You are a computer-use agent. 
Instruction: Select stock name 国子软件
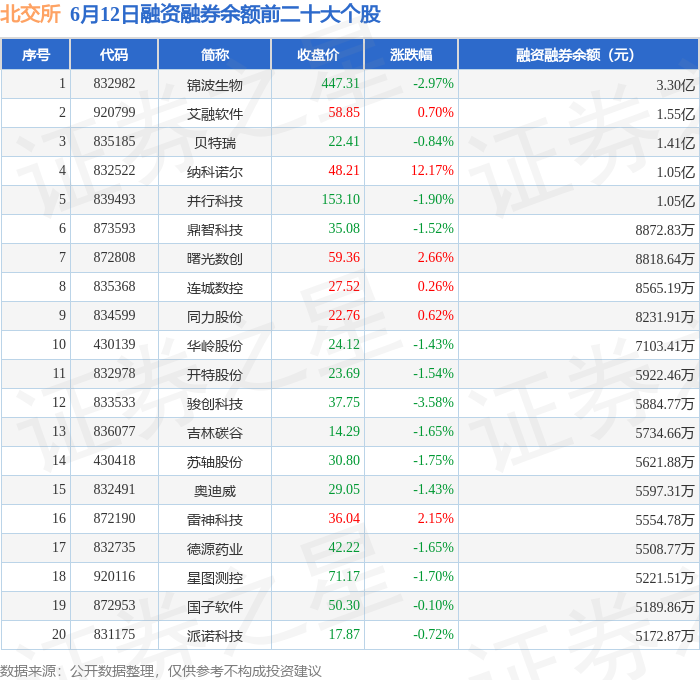(215, 607)
